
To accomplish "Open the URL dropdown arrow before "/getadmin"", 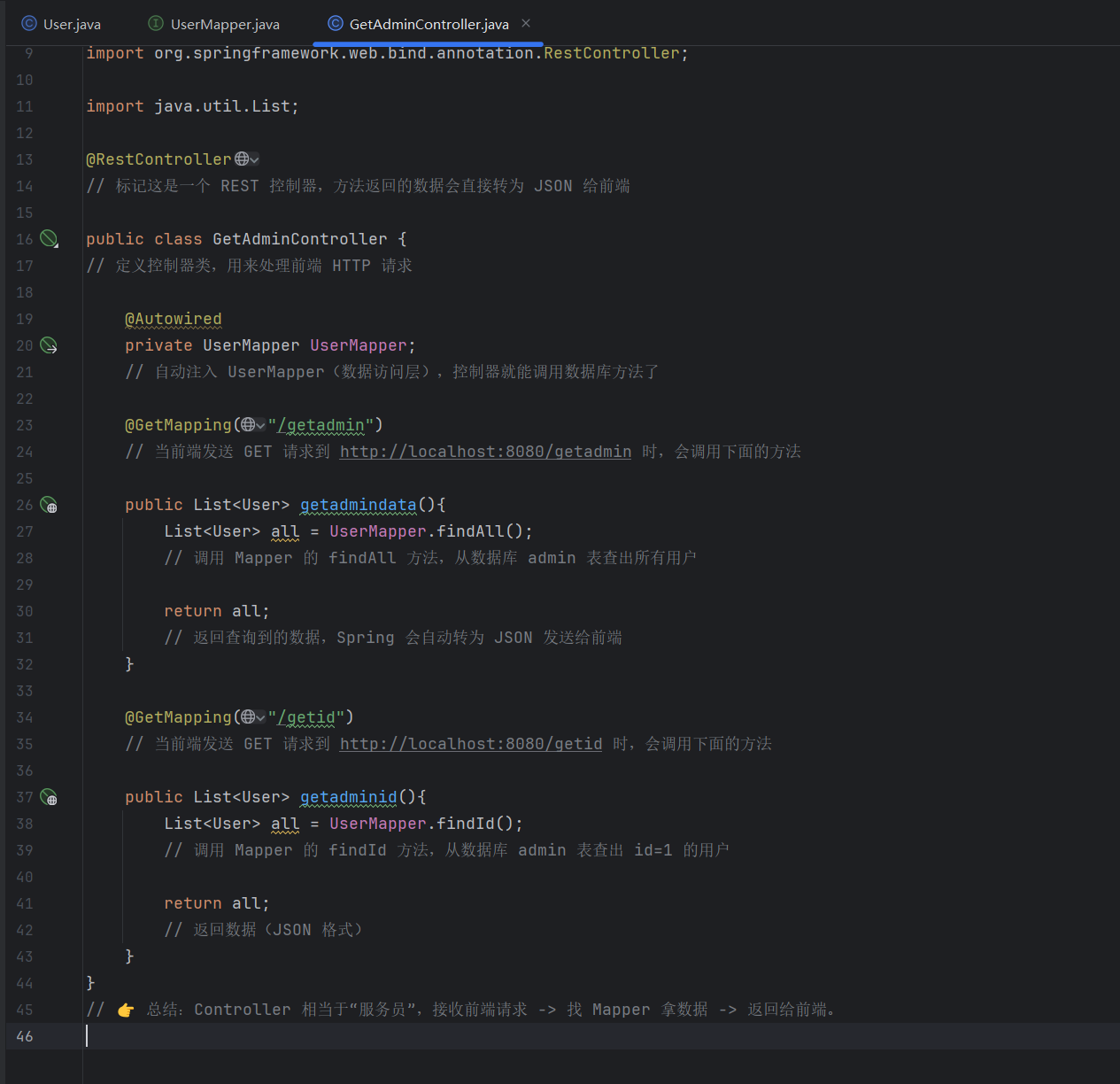I will (x=261, y=426).
